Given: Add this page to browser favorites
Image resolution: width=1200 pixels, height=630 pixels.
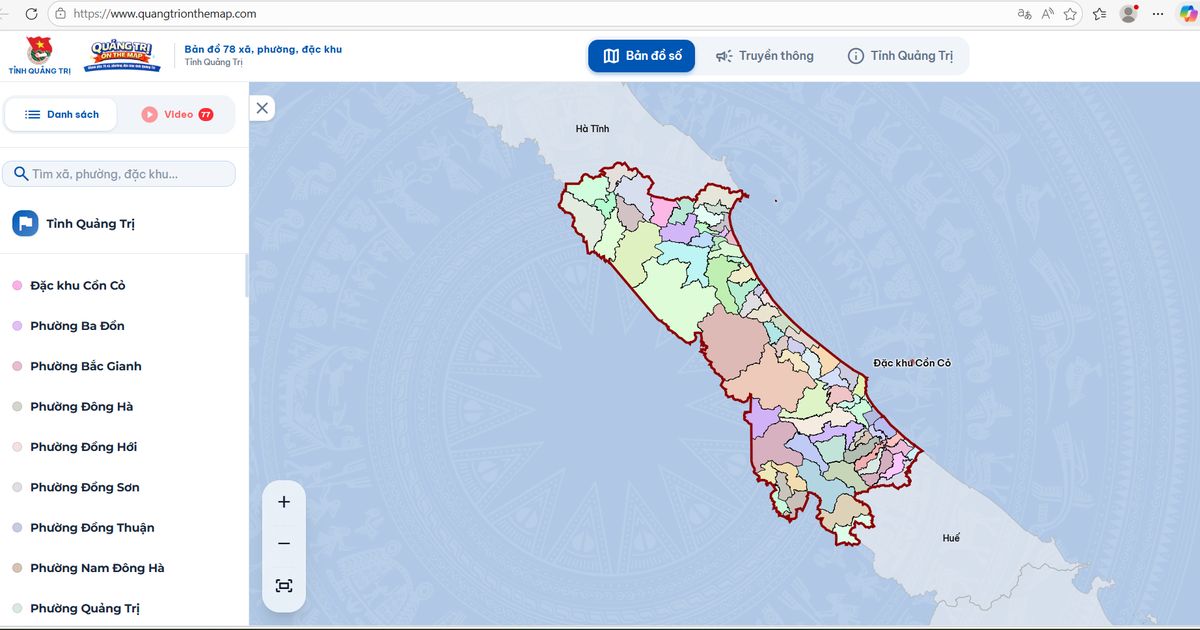Looking at the screenshot, I should (1071, 14).
